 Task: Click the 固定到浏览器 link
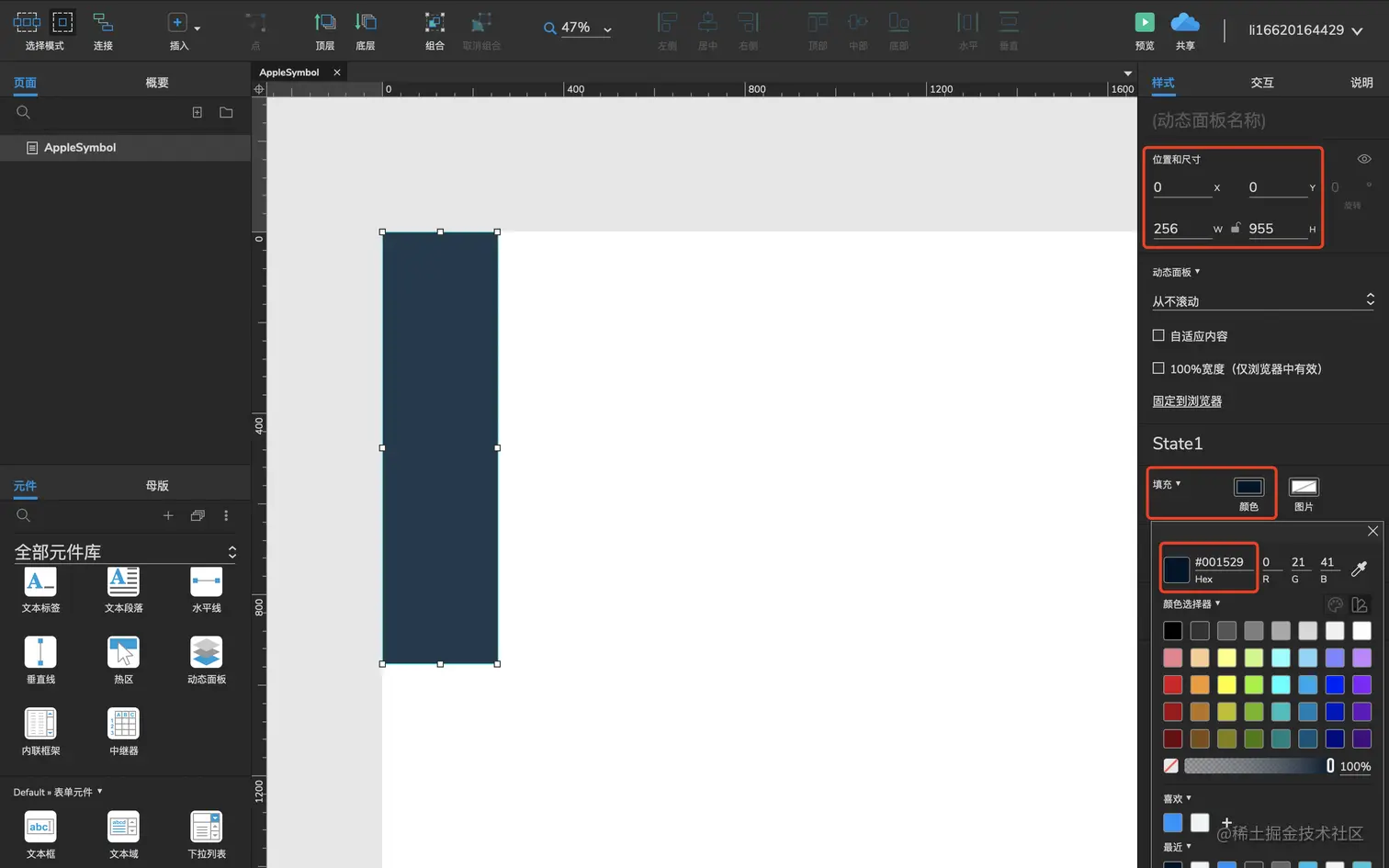1185,400
